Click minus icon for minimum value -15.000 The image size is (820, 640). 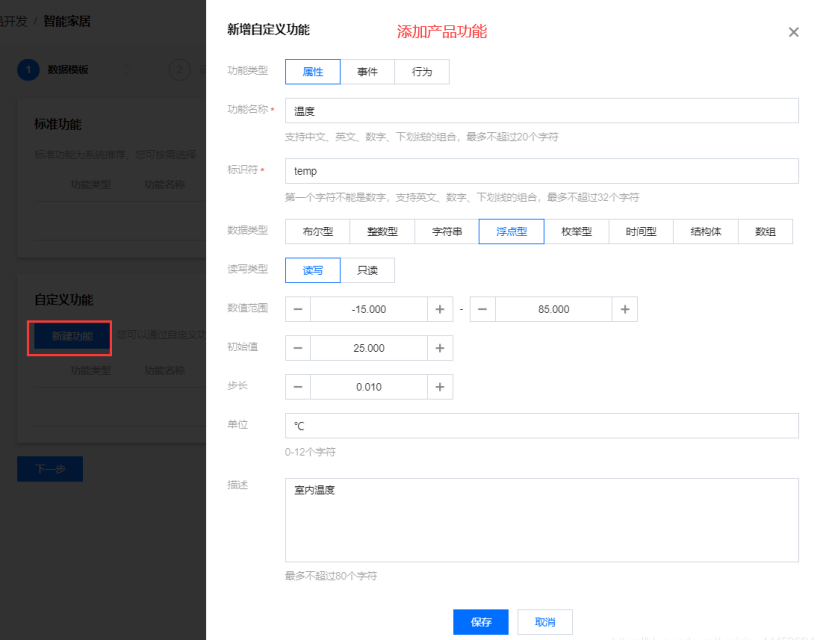point(298,309)
